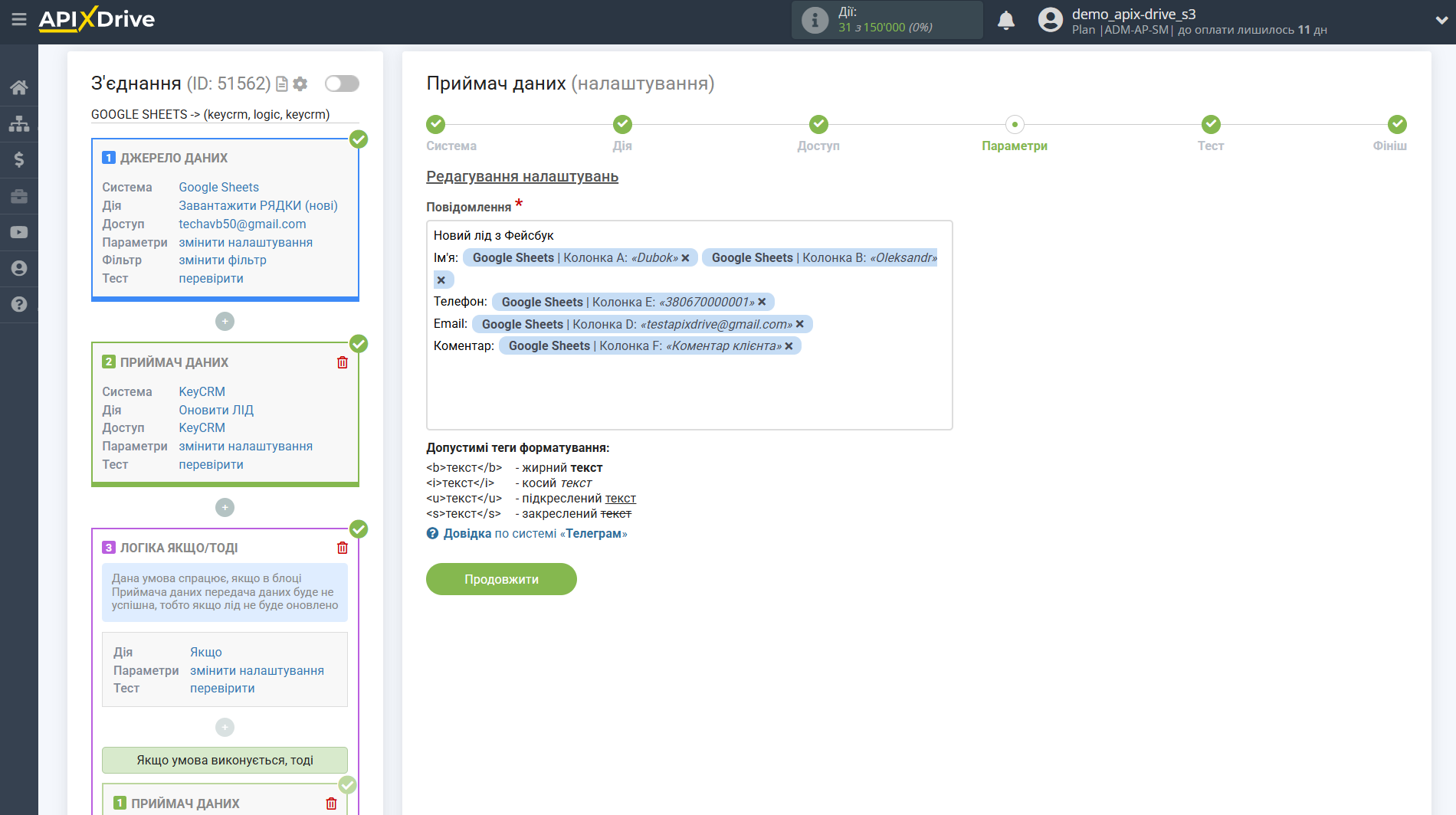The width and height of the screenshot is (1456, 815).
Task: Delete the Логіка ЯКЩО/ТОДІ block
Action: 343,548
